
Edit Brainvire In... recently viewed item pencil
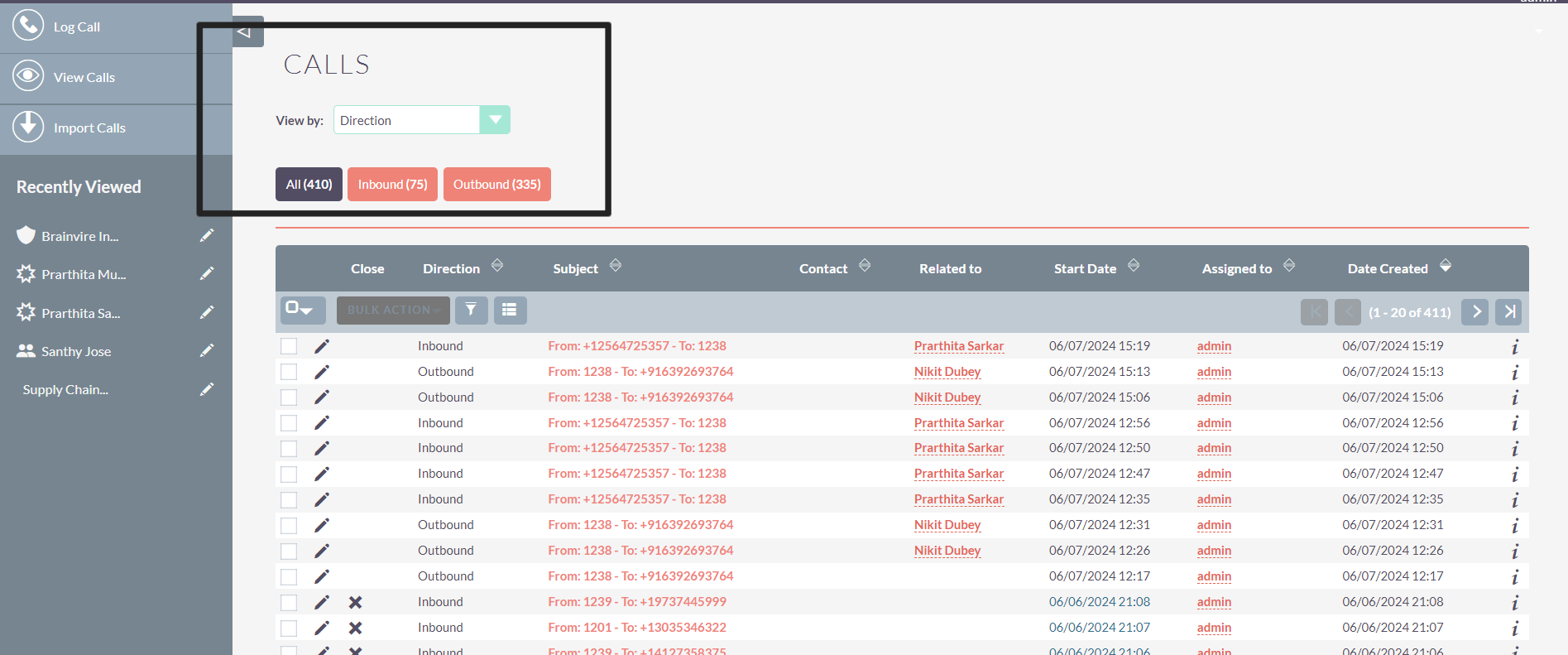(207, 235)
